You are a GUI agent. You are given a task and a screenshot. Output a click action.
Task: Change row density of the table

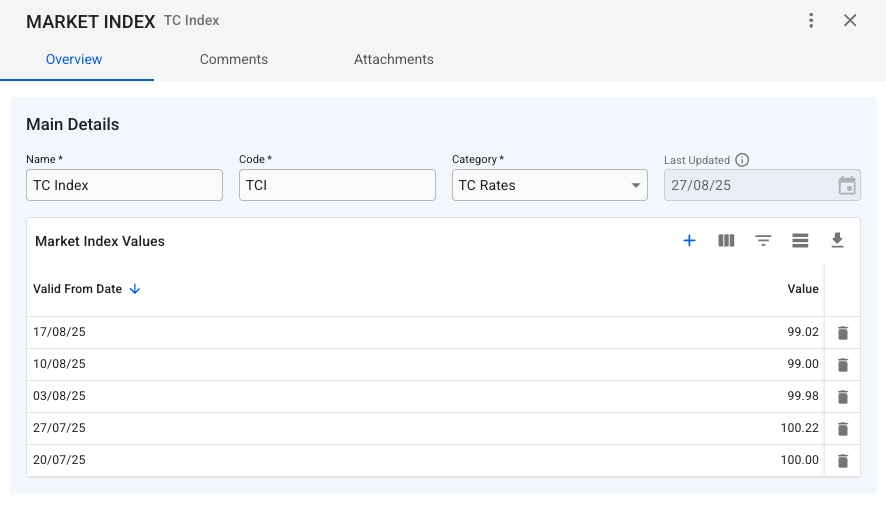(x=800, y=241)
